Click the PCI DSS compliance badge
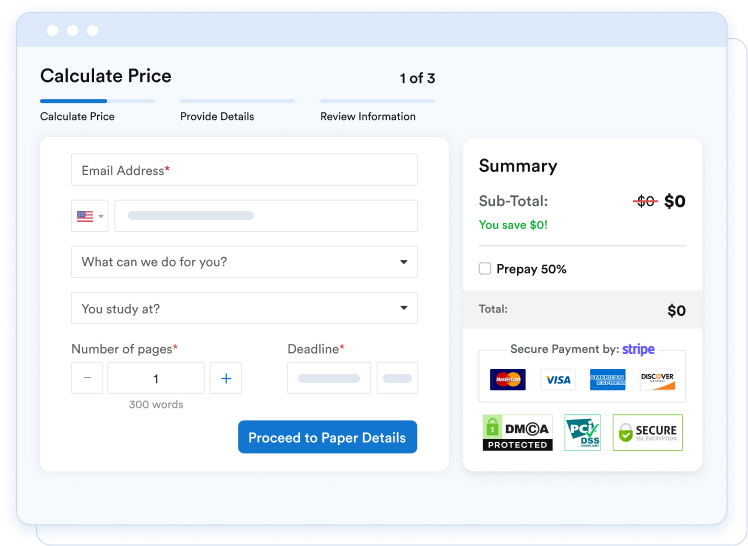Viewport: 748px width, 546px height. 582,432
